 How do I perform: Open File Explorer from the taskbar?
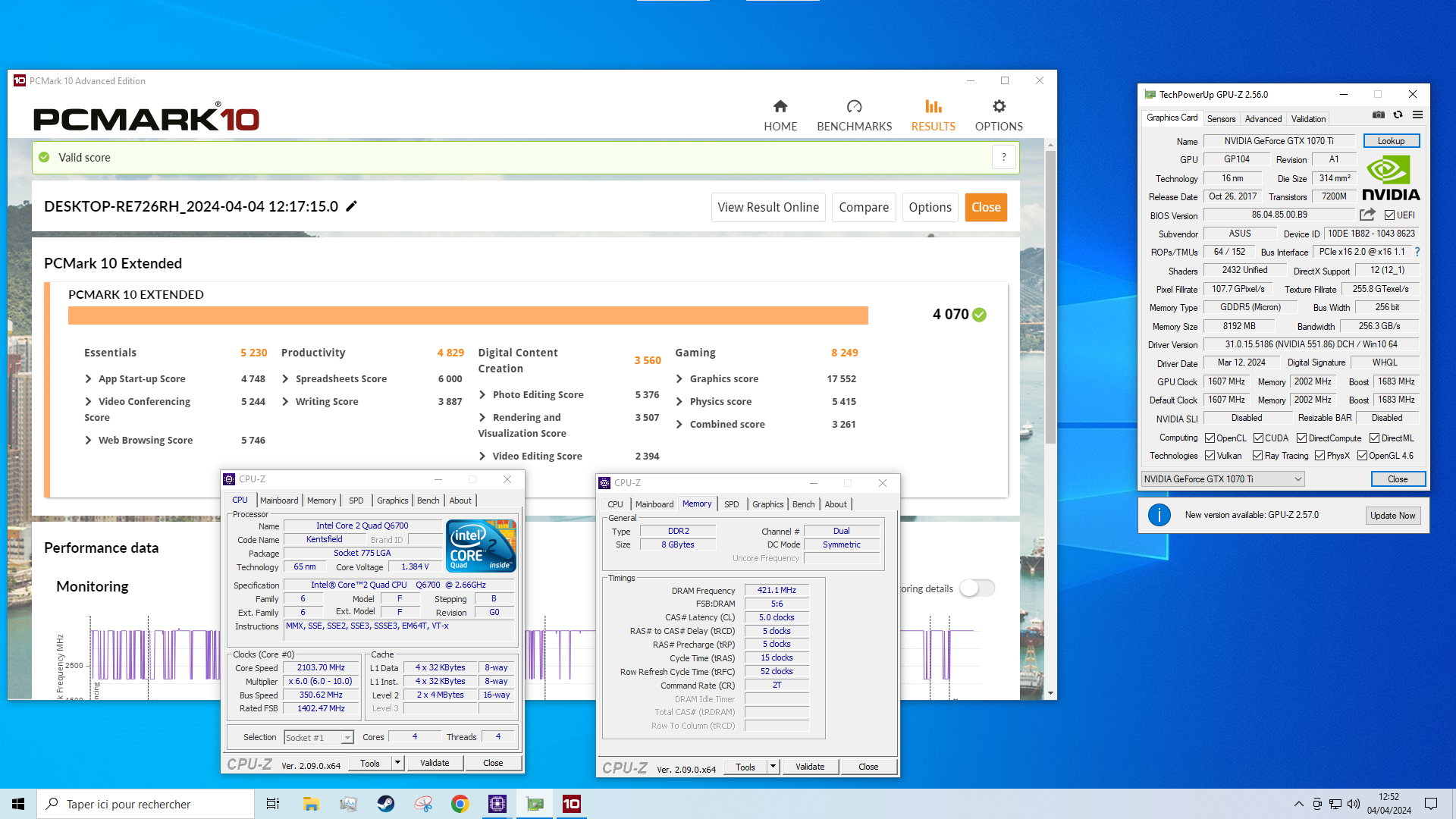click(311, 804)
